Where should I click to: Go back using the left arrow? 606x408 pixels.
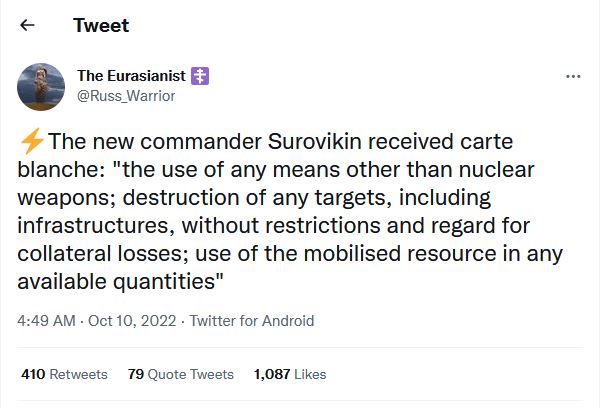[26, 25]
